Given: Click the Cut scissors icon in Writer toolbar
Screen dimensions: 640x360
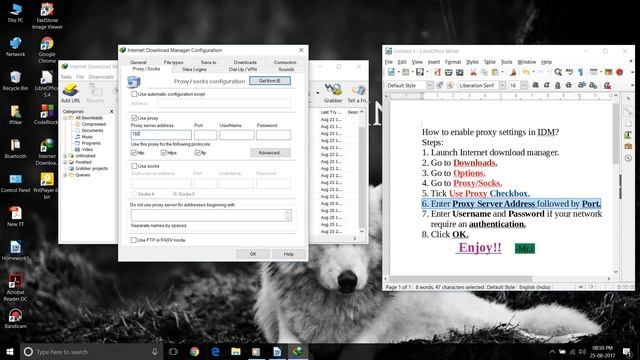Looking at the screenshot, I should click(x=473, y=72).
